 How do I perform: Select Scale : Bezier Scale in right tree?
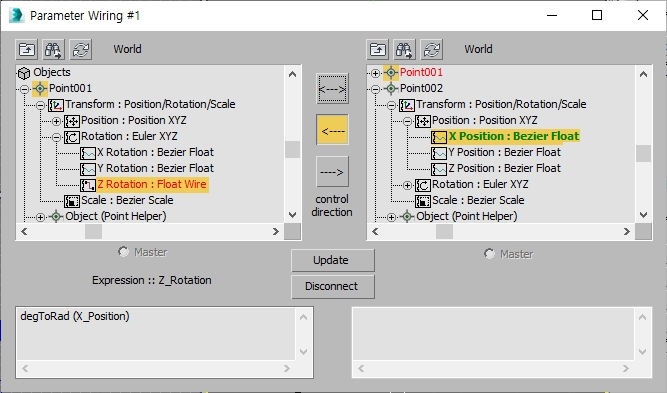478,200
